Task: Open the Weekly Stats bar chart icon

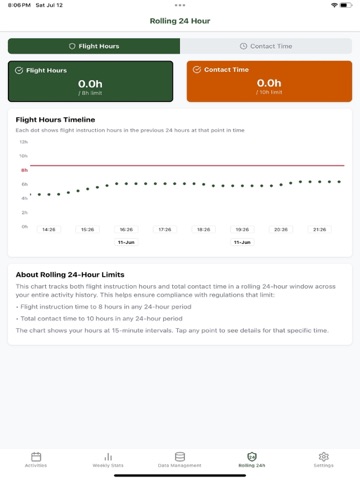Action: pos(108,456)
